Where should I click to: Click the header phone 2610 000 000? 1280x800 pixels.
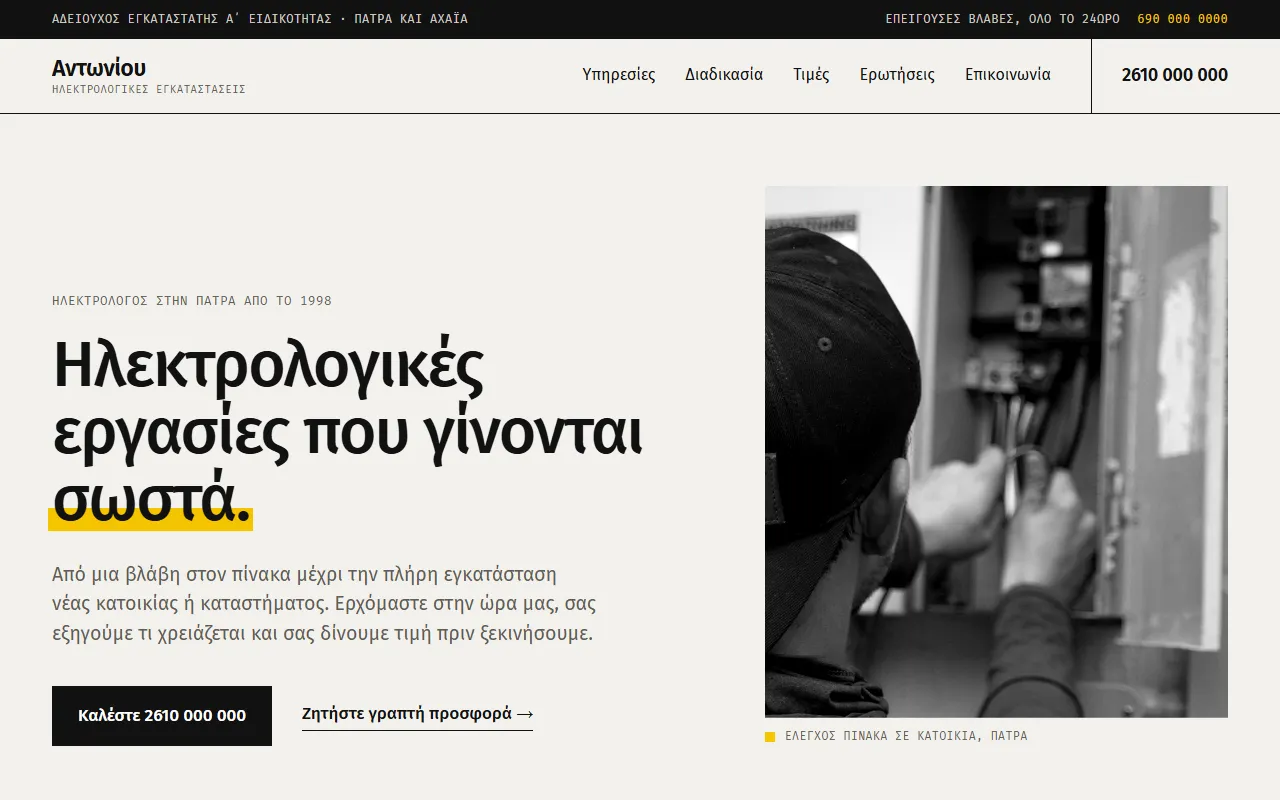pos(1175,75)
